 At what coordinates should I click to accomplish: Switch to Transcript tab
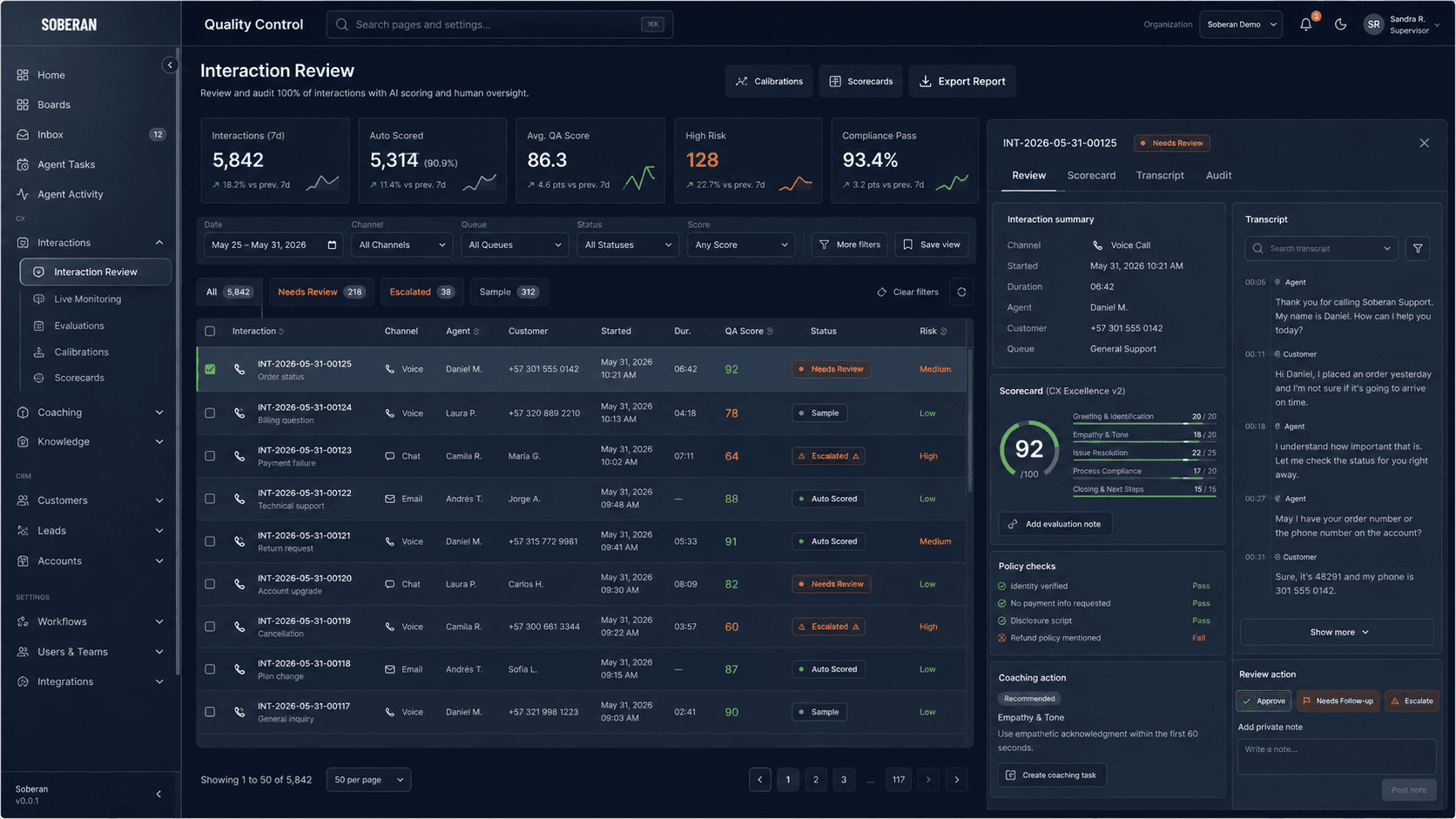tap(1160, 176)
